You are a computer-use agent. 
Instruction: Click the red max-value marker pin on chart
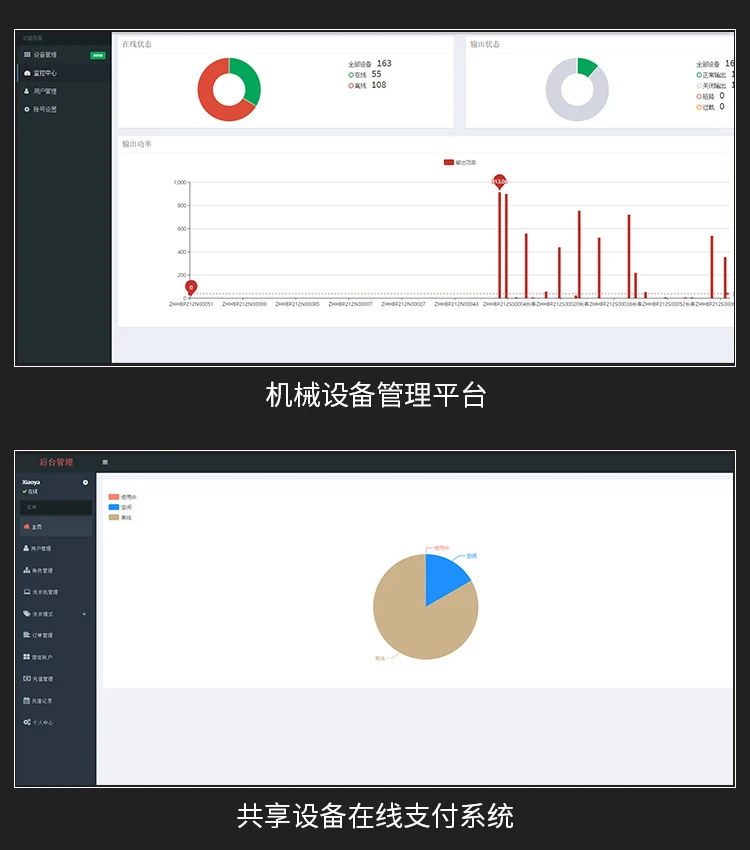click(499, 181)
